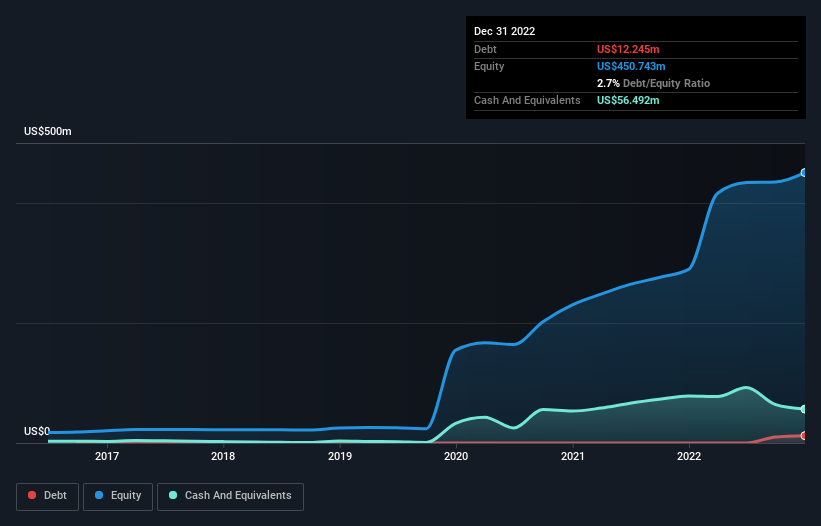Click the 2022 axis label
The height and width of the screenshot is (526, 821).
(689, 456)
